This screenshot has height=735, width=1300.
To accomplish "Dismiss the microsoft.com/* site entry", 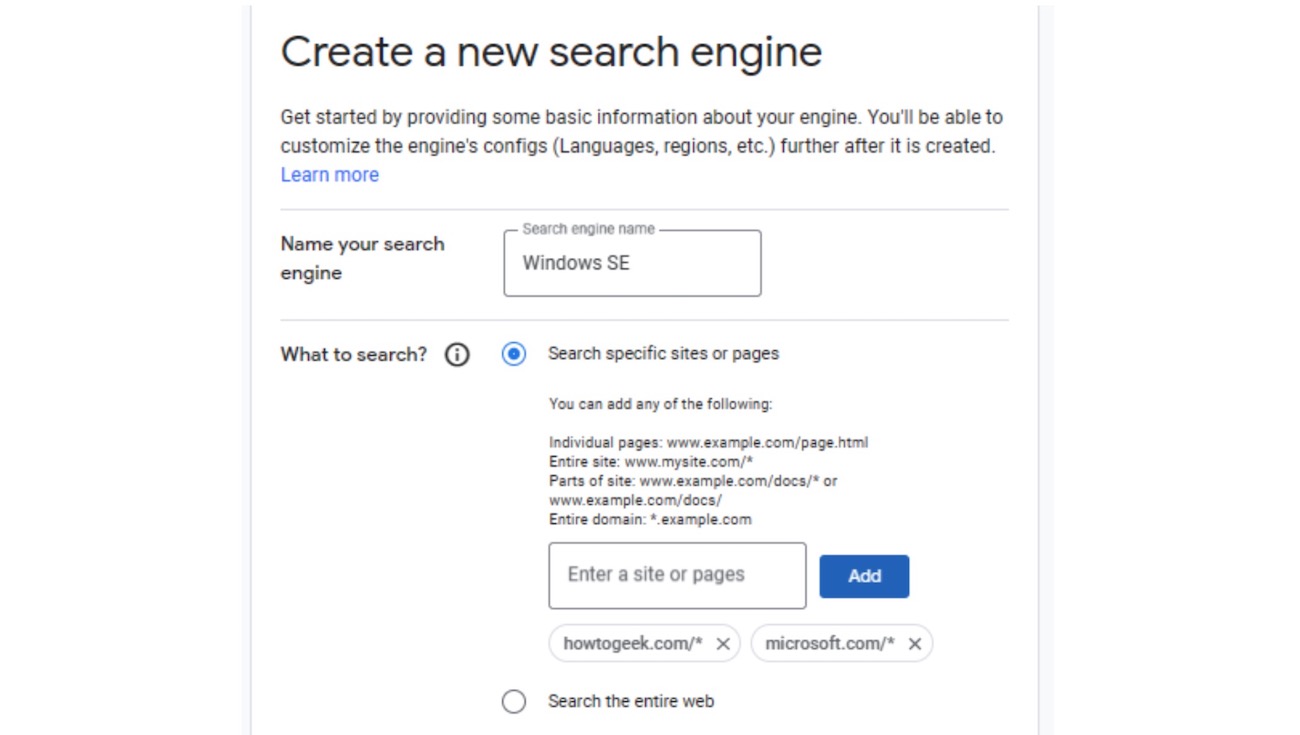I will 913,644.
